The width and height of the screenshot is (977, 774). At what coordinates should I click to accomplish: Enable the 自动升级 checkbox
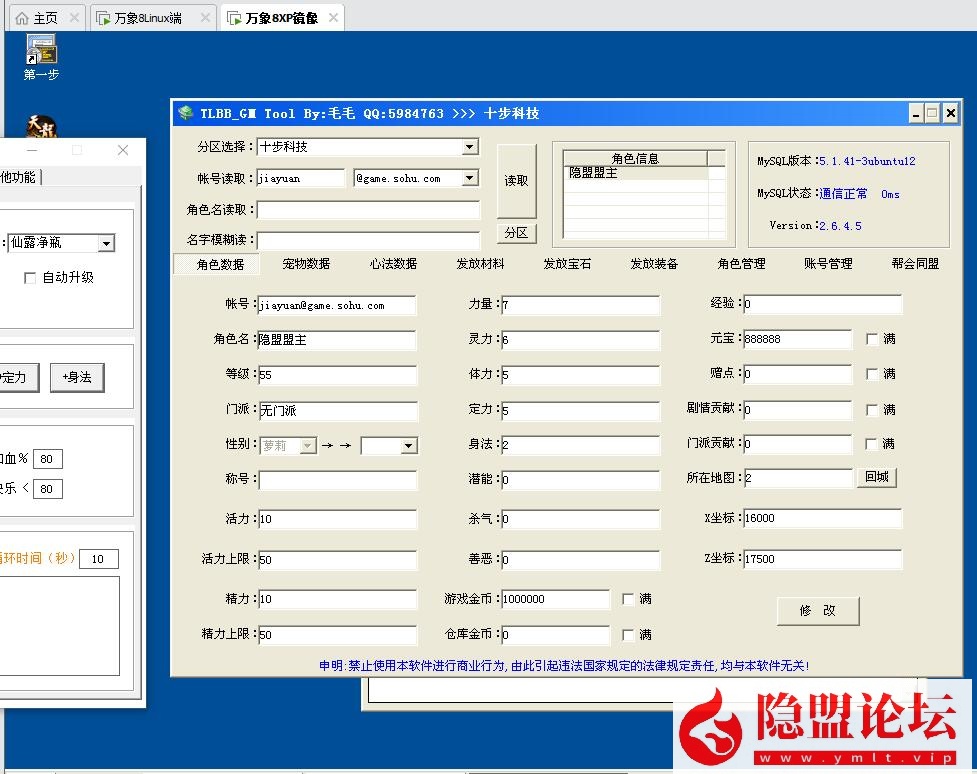pyautogui.click(x=30, y=278)
